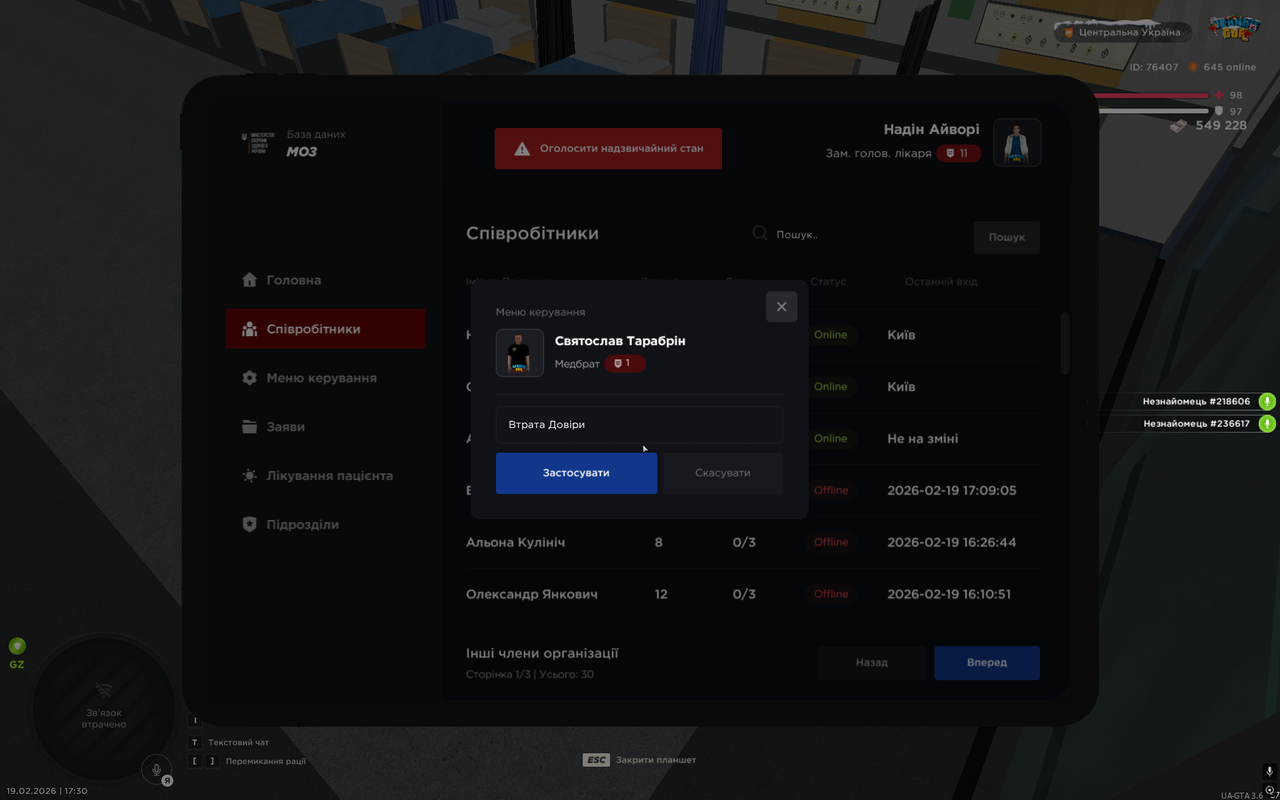Screen dimensions: 1280x800
Task: Click the 2026-02-19 16:26:44 last login
Action: pyautogui.click(x=952, y=542)
